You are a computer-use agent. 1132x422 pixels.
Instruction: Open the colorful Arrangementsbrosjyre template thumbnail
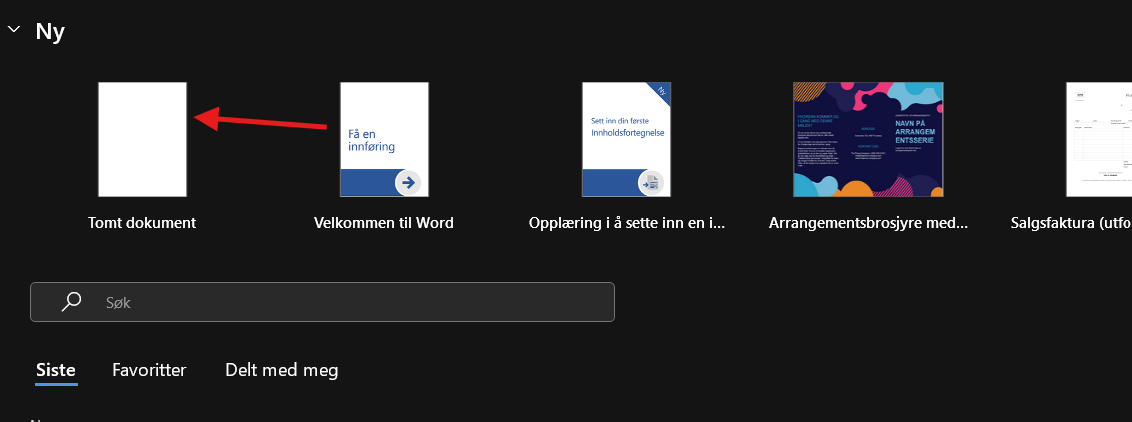coord(868,139)
